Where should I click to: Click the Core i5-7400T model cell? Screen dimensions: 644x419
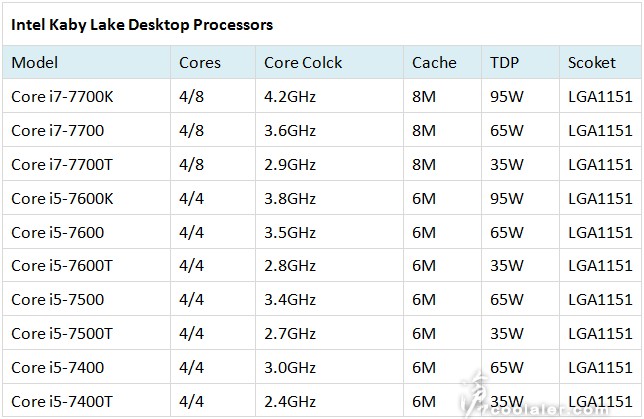click(62, 400)
